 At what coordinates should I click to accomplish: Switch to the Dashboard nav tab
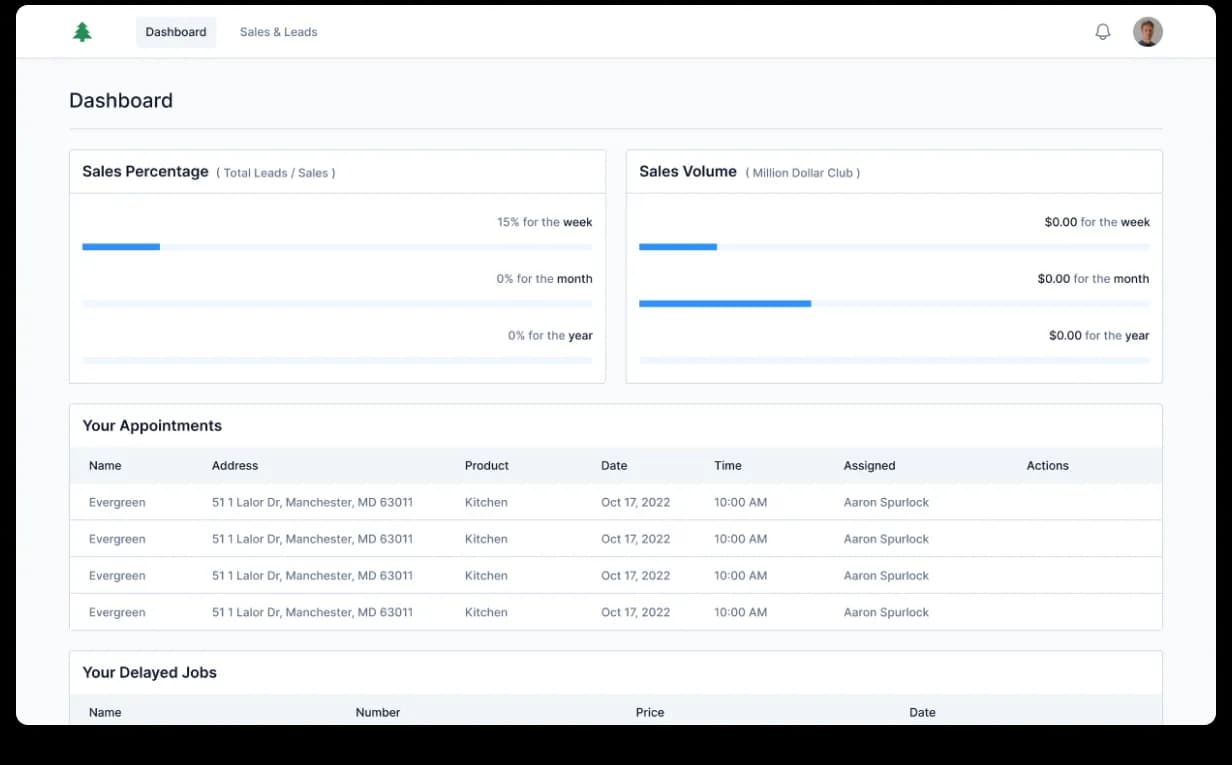(x=176, y=32)
